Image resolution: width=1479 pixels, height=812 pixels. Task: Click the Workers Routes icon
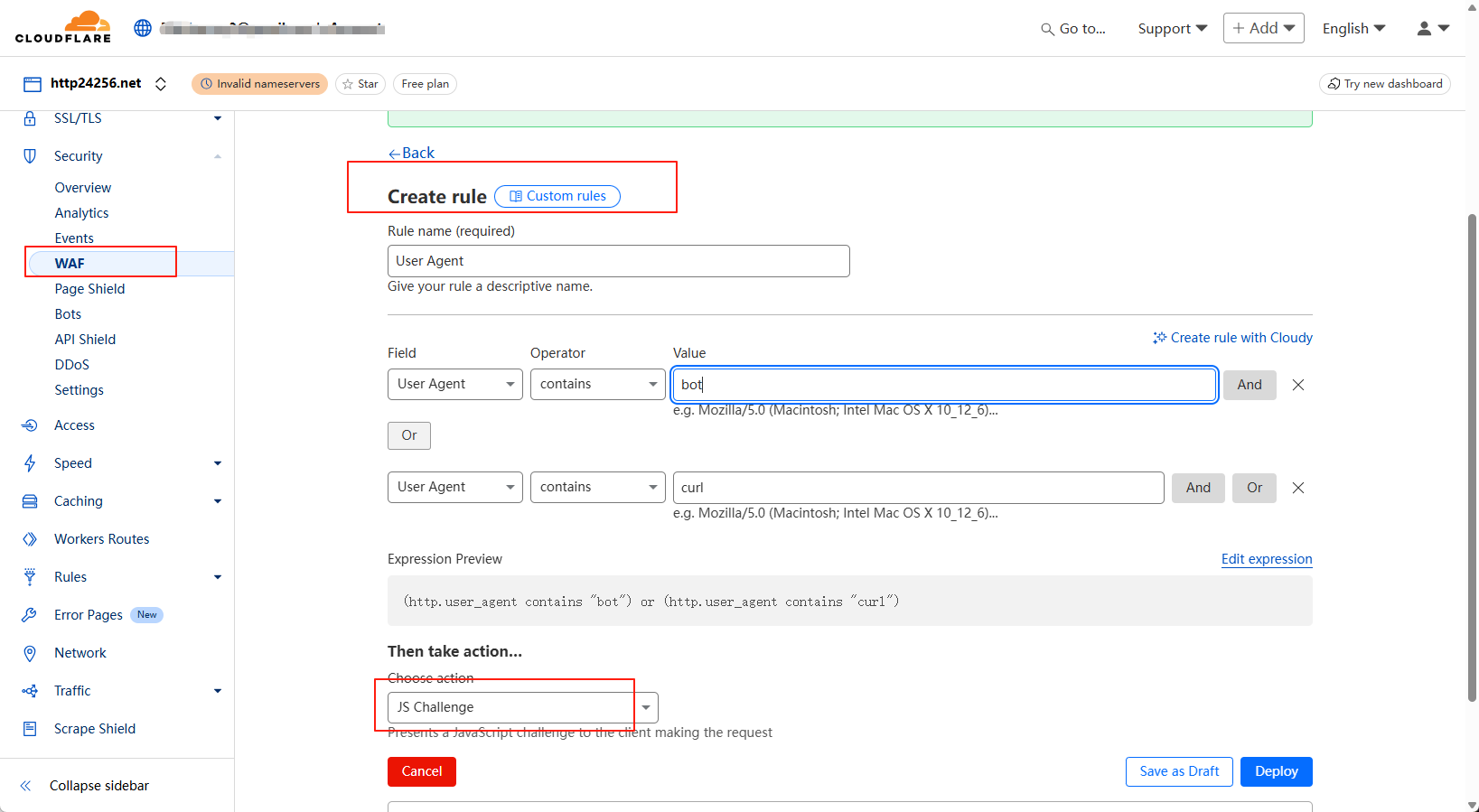pos(30,539)
